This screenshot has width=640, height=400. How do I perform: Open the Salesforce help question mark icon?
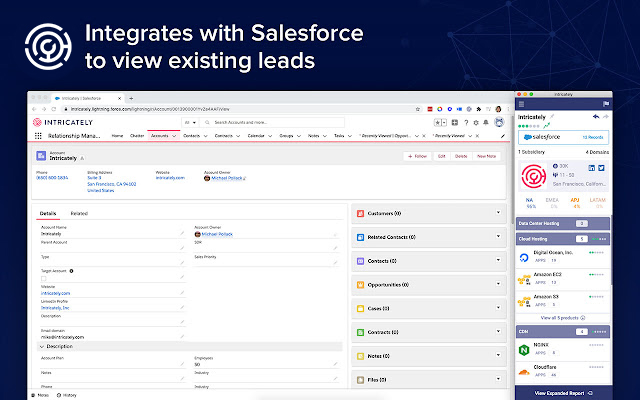click(x=465, y=122)
